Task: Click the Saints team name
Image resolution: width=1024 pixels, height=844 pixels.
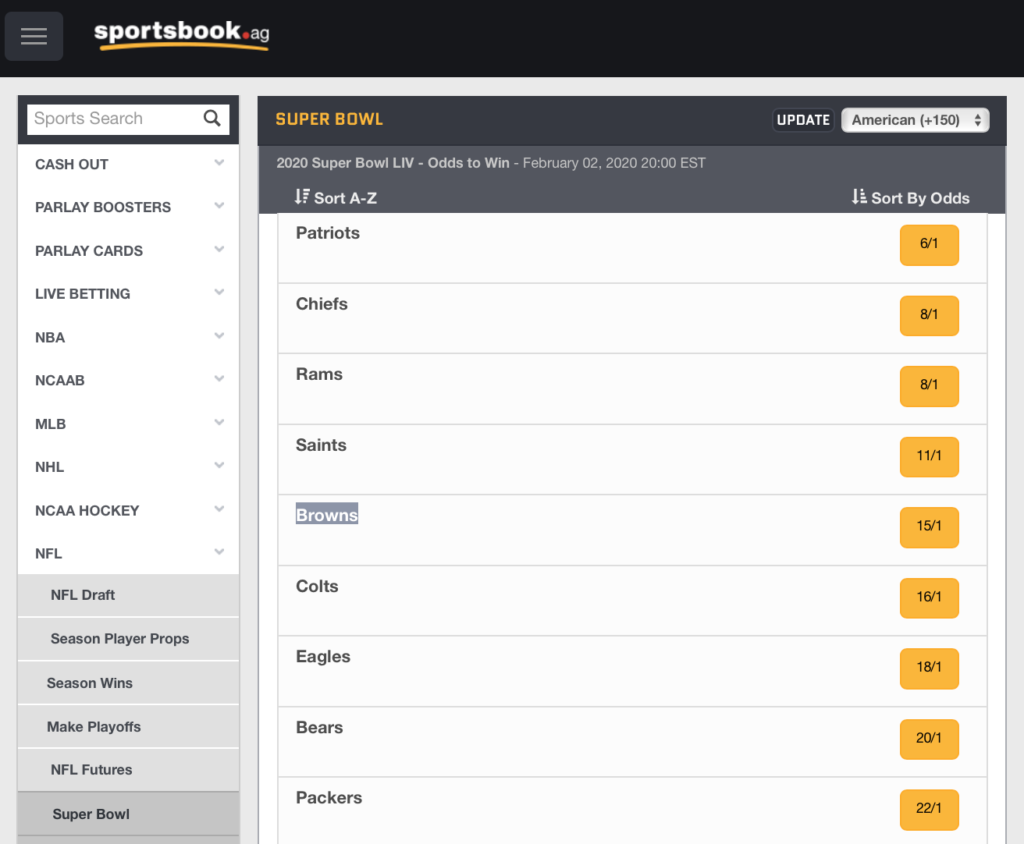Action: 321,445
